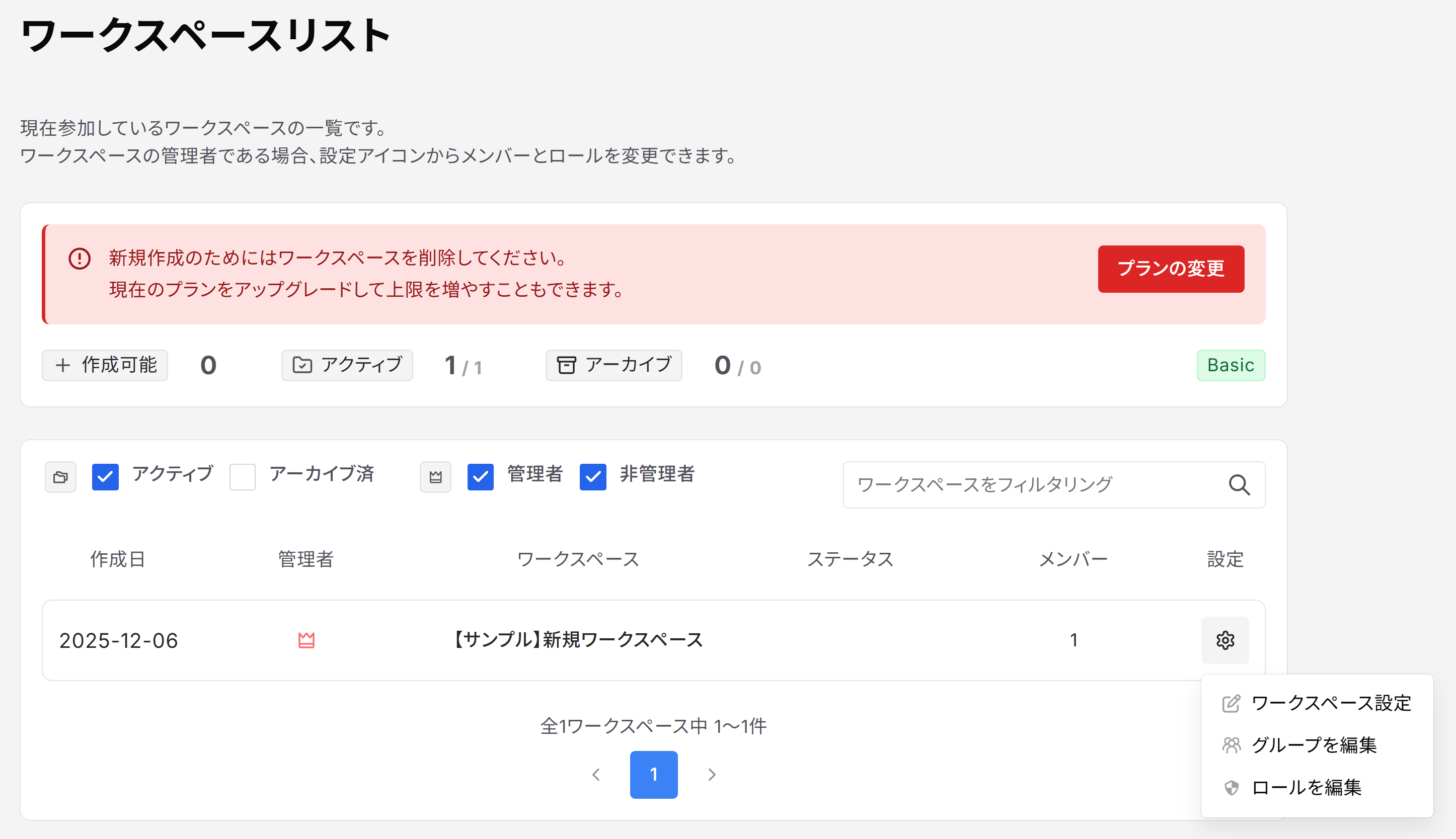
Task: Click the gear settings icon in workspace row
Action: coord(1224,640)
